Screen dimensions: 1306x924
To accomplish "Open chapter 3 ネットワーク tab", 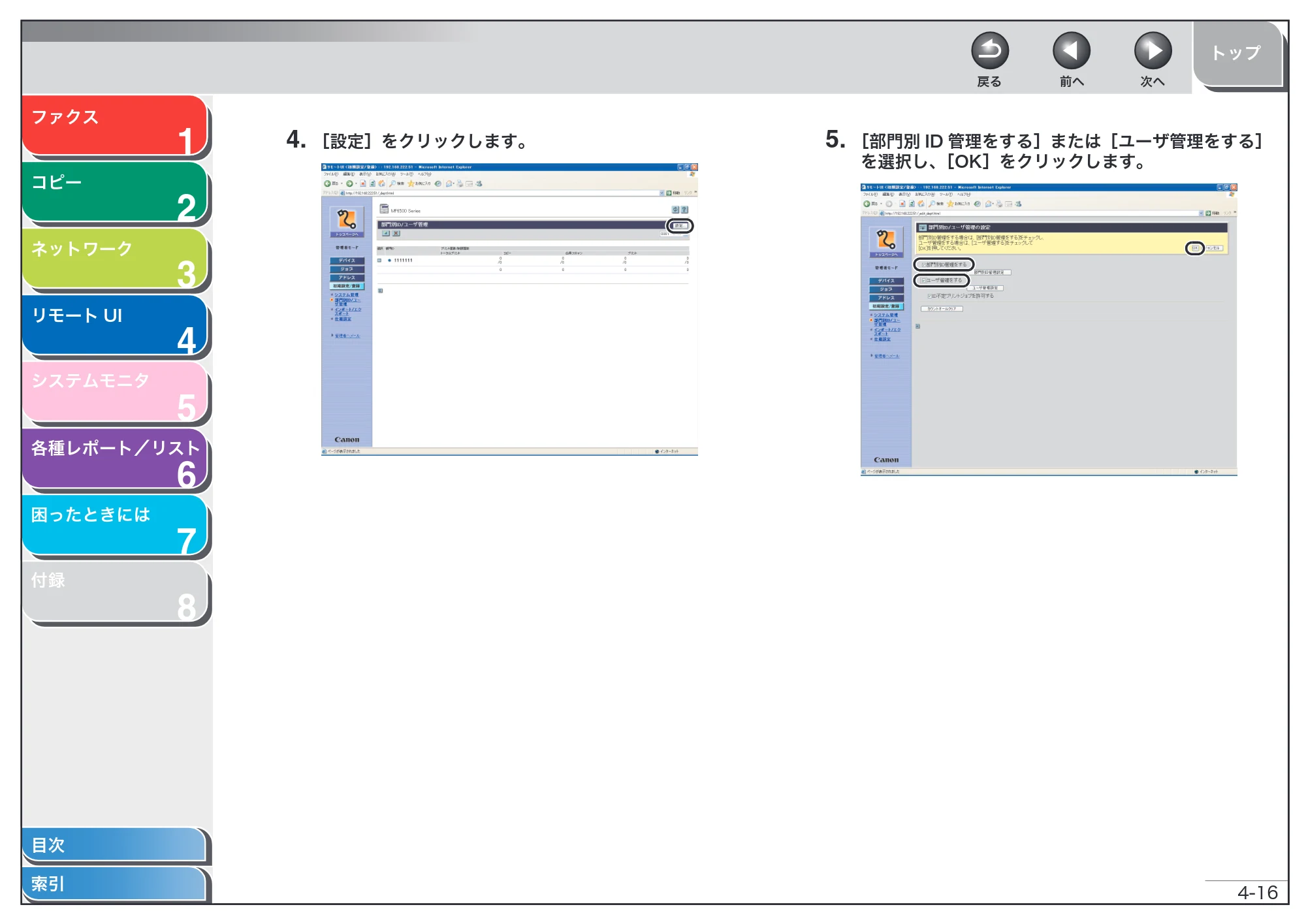I will click(115, 259).
